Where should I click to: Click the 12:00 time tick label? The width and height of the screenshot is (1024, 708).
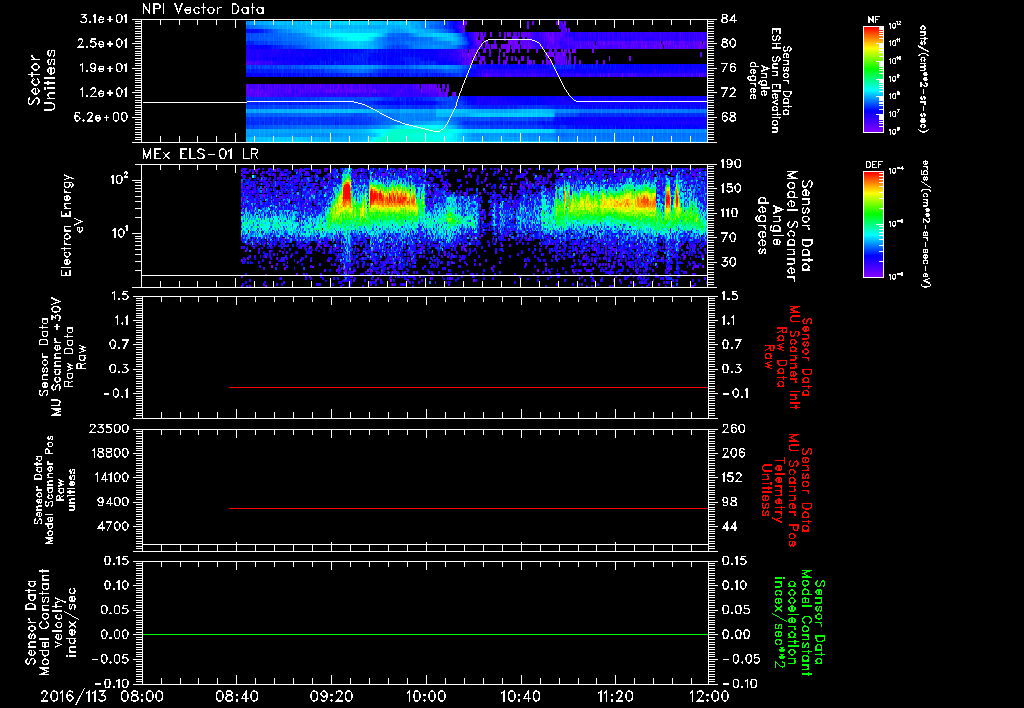709,696
